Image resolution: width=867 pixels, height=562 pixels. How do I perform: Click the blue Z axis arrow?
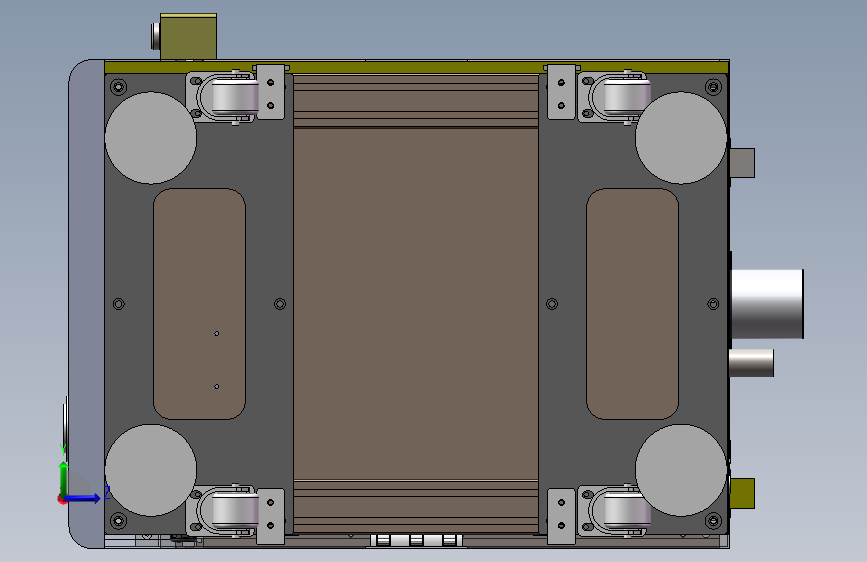[x=83, y=498]
